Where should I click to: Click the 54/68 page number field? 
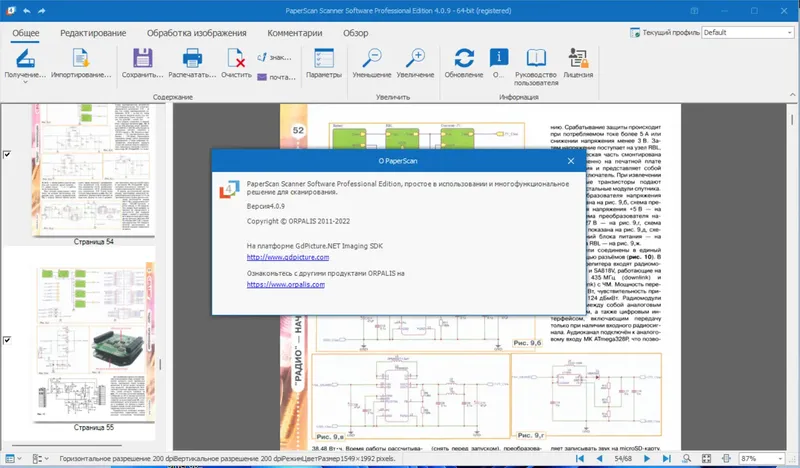pyautogui.click(x=623, y=458)
